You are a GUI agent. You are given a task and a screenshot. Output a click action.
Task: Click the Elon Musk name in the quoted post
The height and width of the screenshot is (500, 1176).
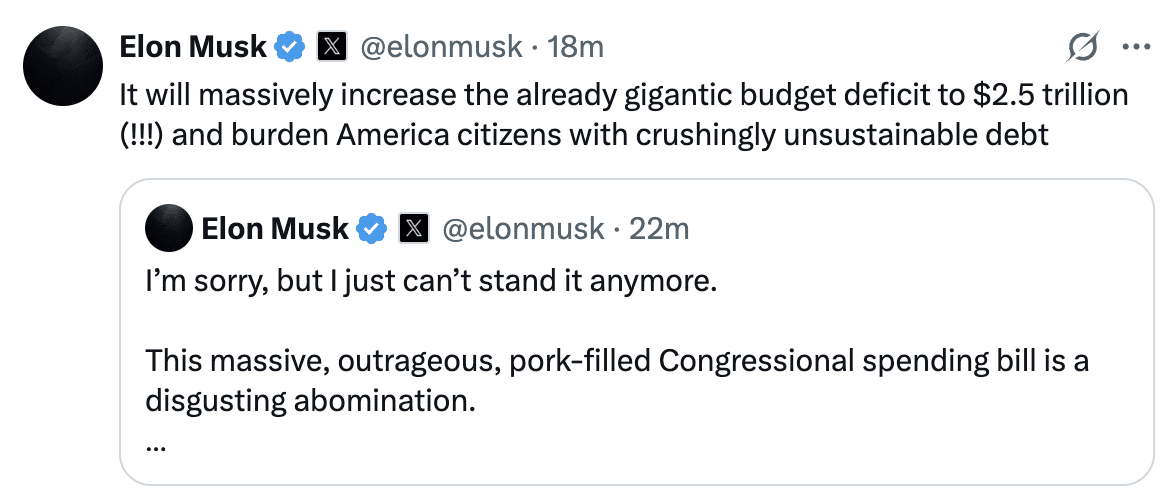click(x=275, y=229)
